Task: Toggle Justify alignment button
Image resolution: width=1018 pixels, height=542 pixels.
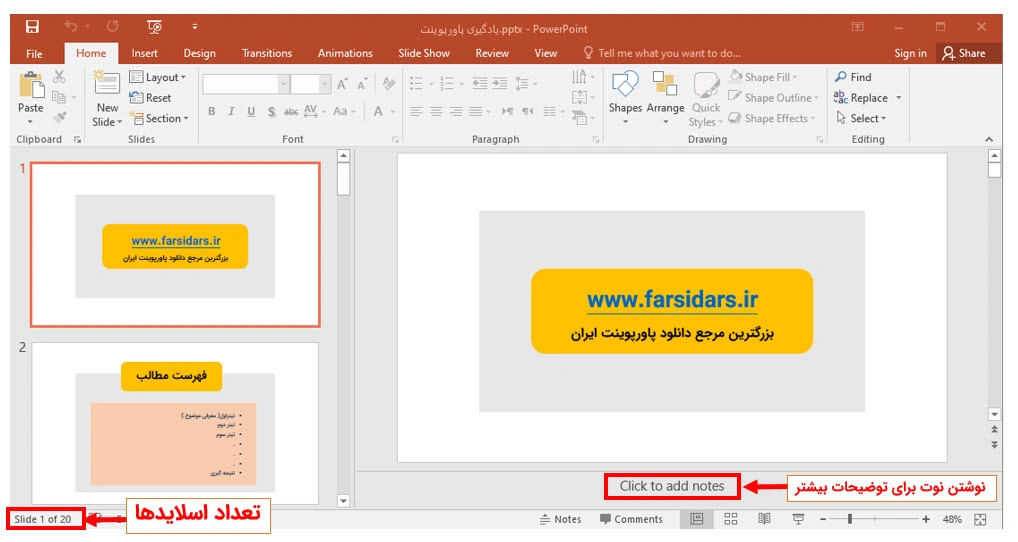Action: (x=476, y=112)
